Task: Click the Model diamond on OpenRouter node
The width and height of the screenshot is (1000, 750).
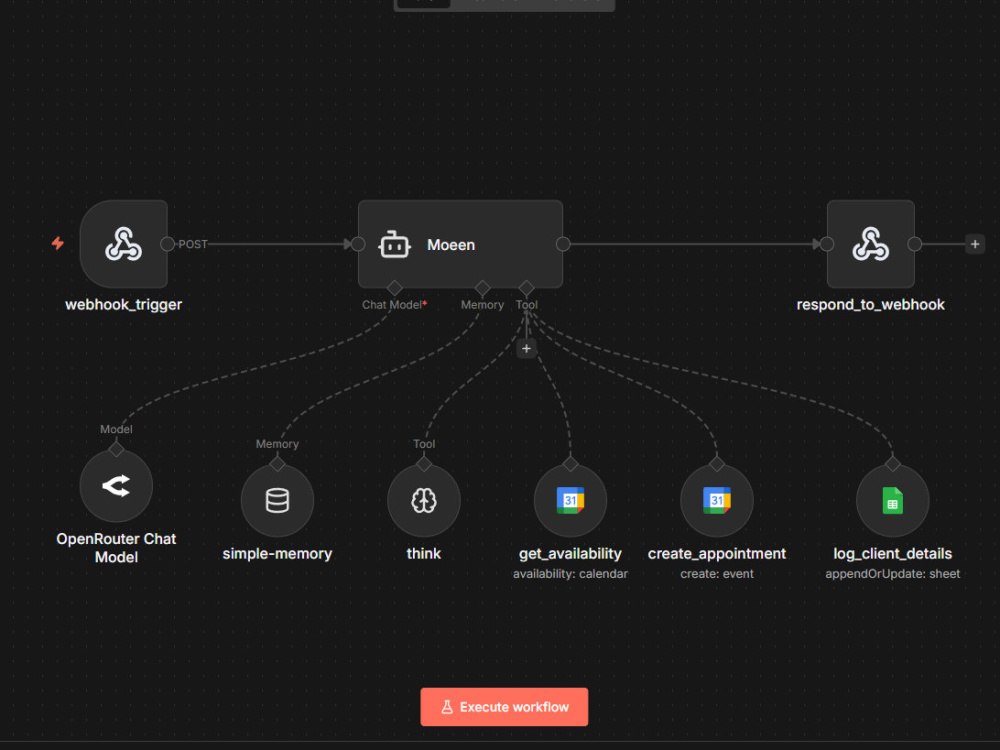Action: click(116, 450)
